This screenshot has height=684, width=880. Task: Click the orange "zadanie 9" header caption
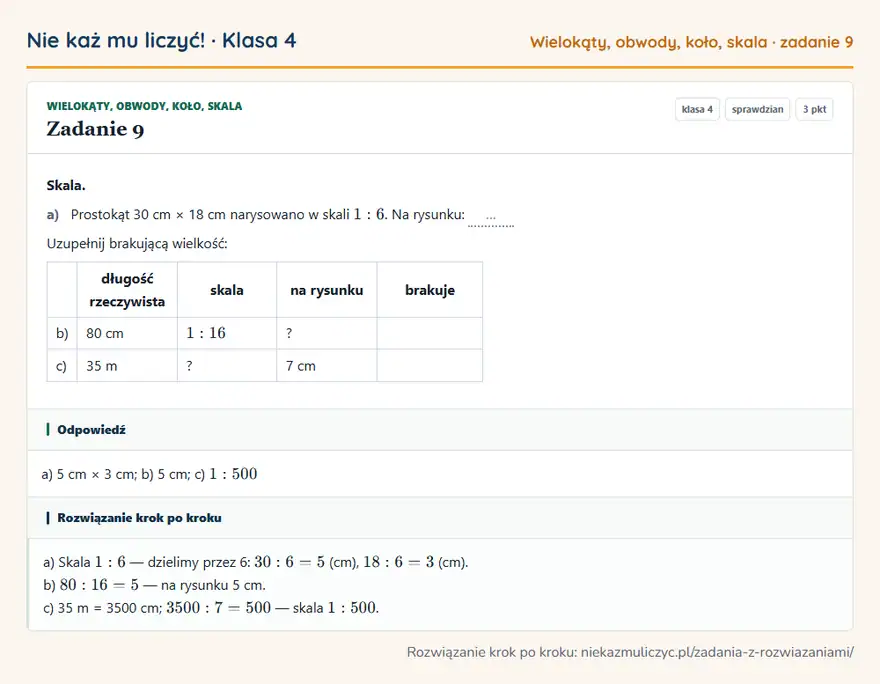click(x=817, y=42)
